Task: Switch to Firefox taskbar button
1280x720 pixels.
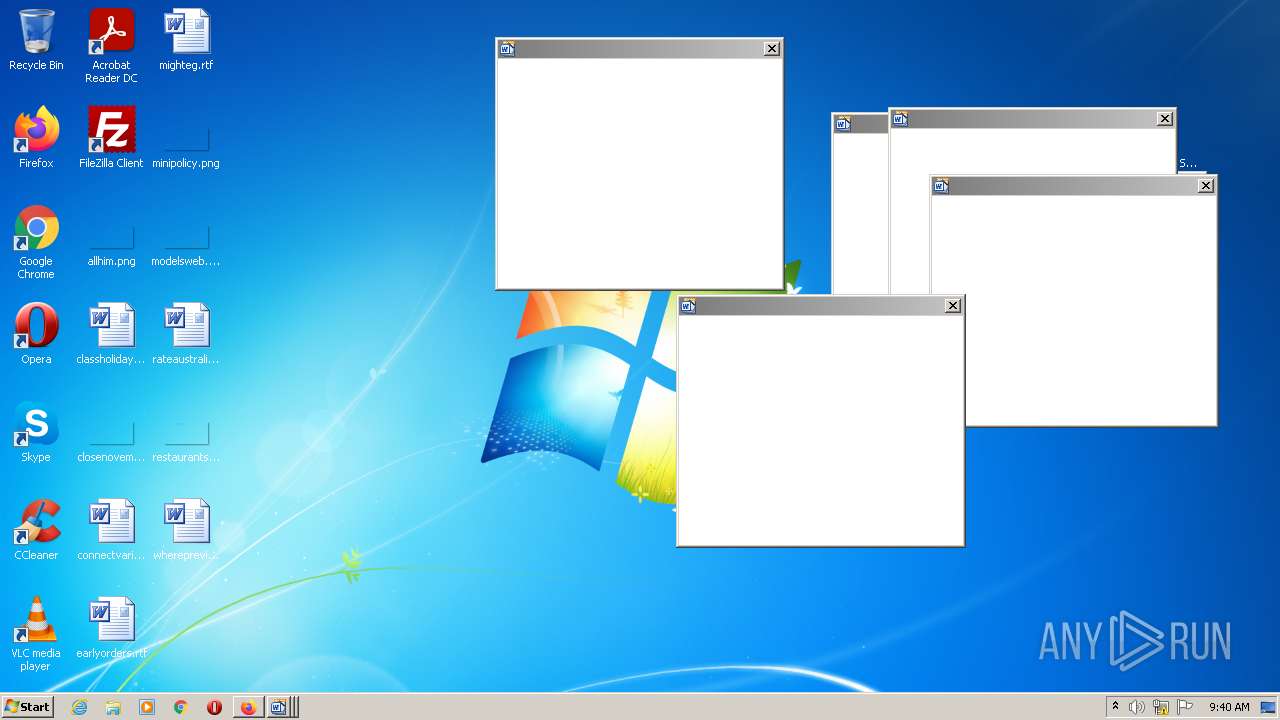Action: click(248, 707)
